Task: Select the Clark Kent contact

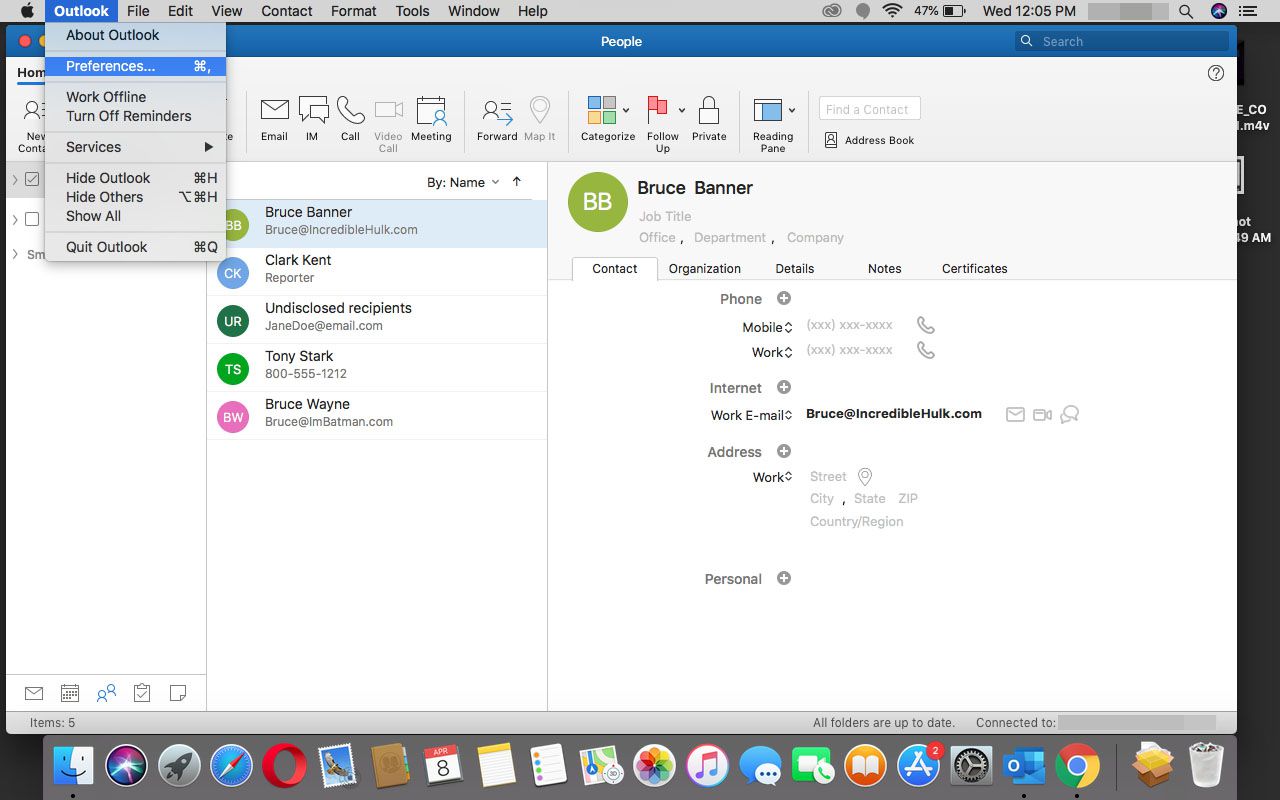Action: [x=377, y=272]
